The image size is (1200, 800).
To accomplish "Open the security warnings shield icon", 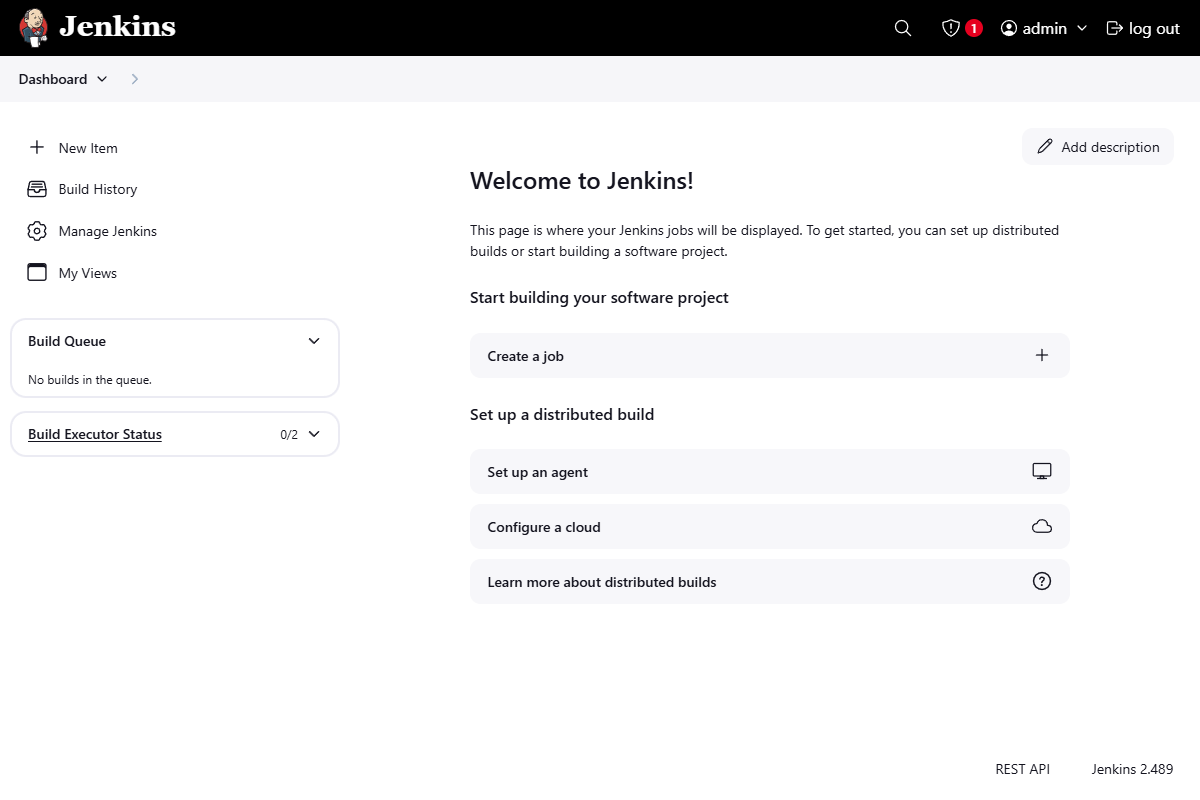I will [951, 28].
